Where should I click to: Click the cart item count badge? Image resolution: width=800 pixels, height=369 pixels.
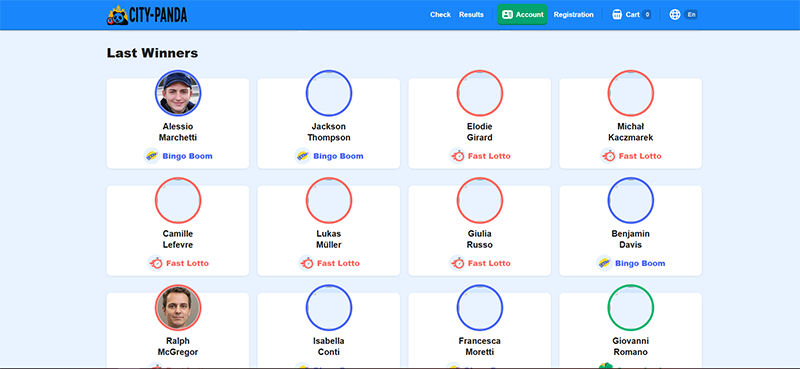(x=647, y=15)
